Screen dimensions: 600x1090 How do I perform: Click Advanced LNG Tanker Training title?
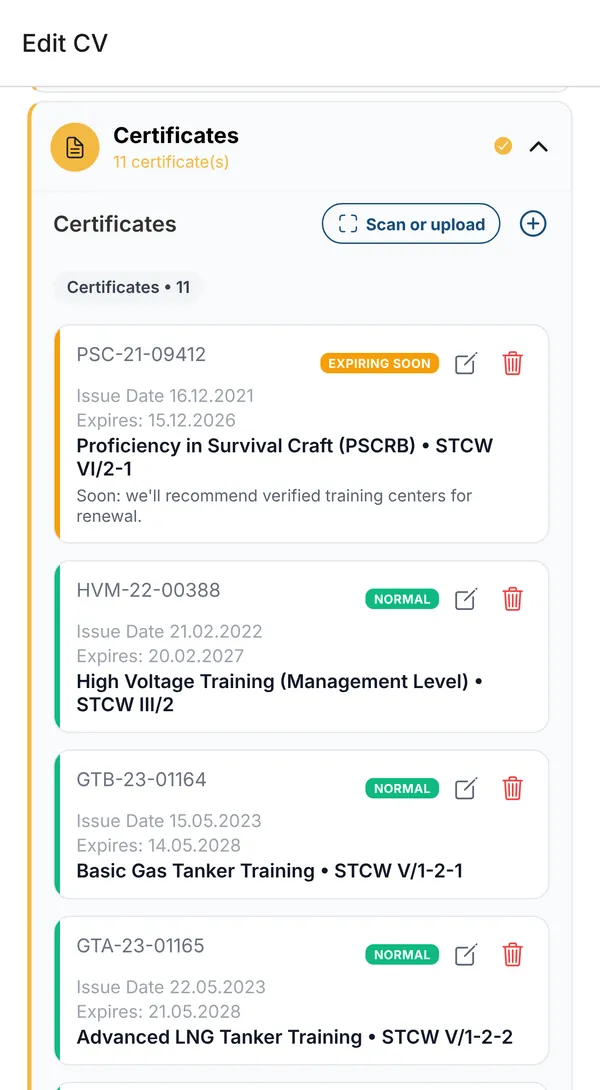295,1037
